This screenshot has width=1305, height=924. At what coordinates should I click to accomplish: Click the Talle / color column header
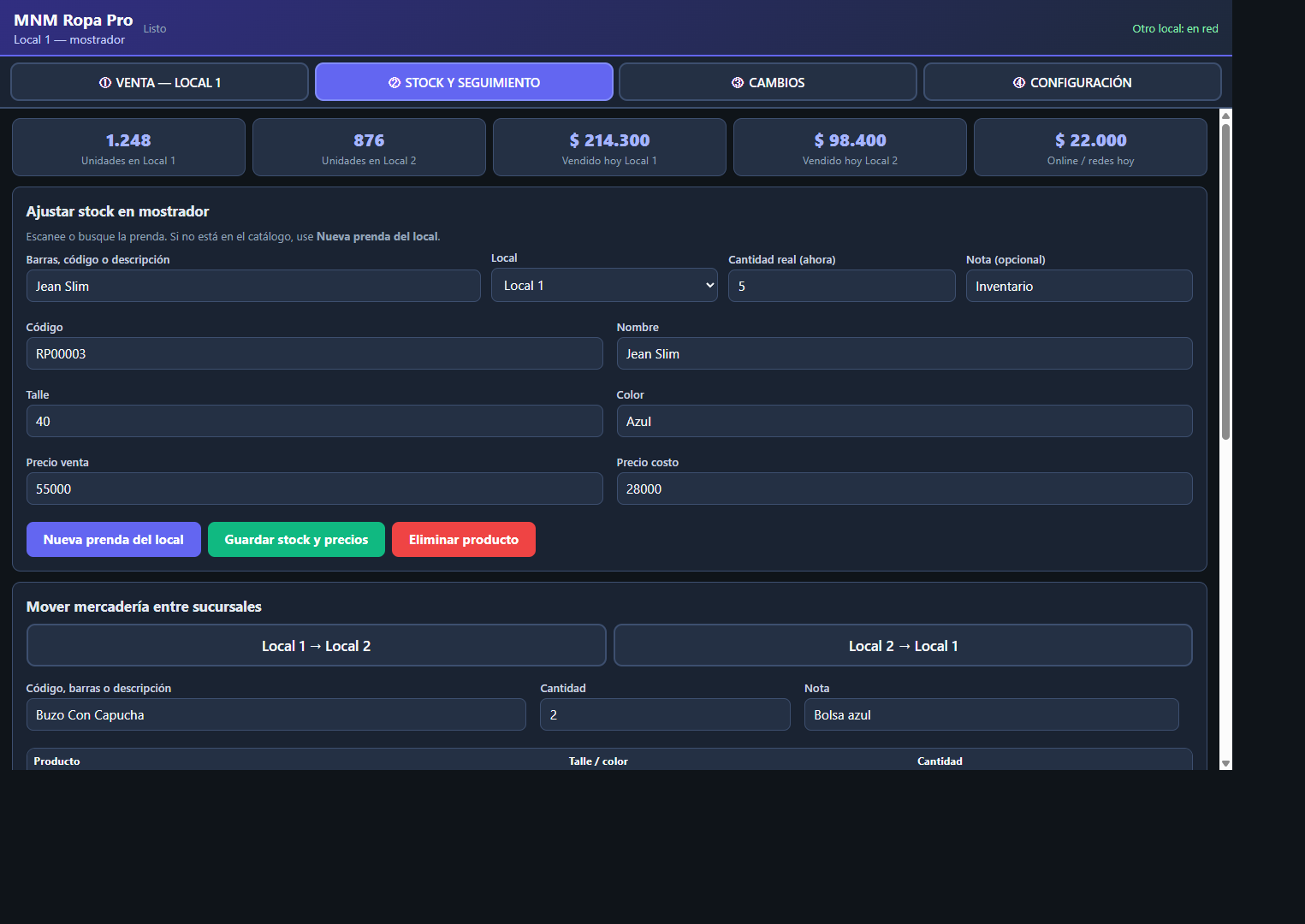598,761
